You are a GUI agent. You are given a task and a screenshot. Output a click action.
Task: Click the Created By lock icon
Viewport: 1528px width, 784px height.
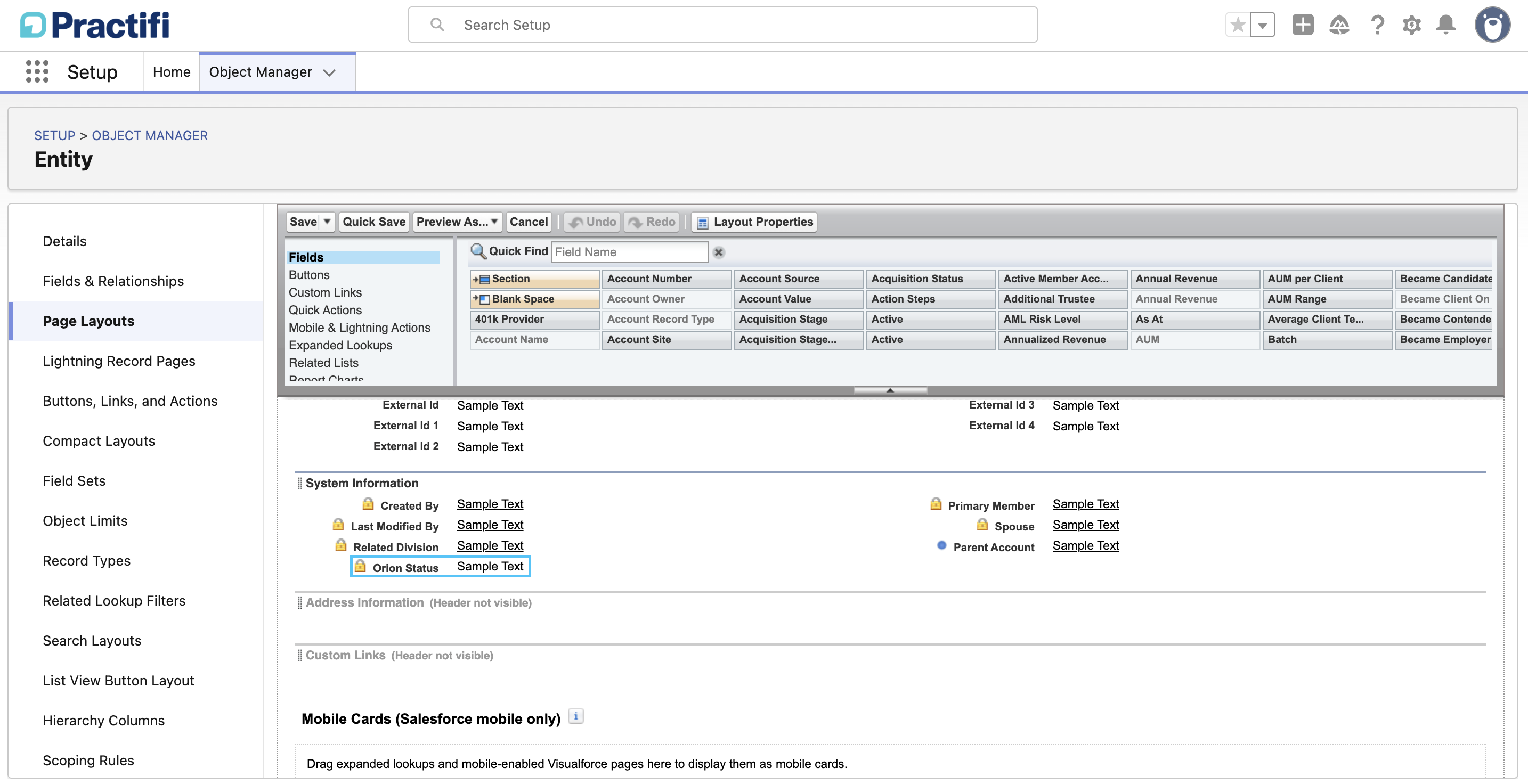(x=368, y=504)
